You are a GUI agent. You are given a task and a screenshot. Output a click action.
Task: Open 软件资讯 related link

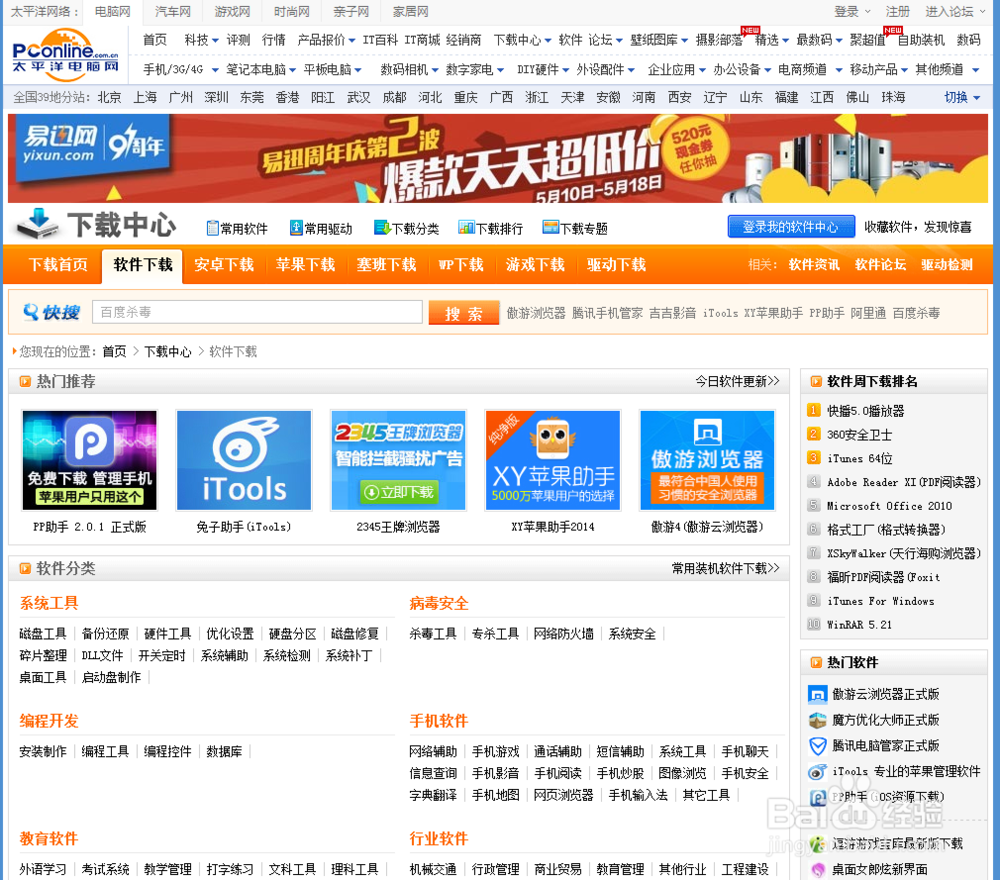(x=814, y=265)
